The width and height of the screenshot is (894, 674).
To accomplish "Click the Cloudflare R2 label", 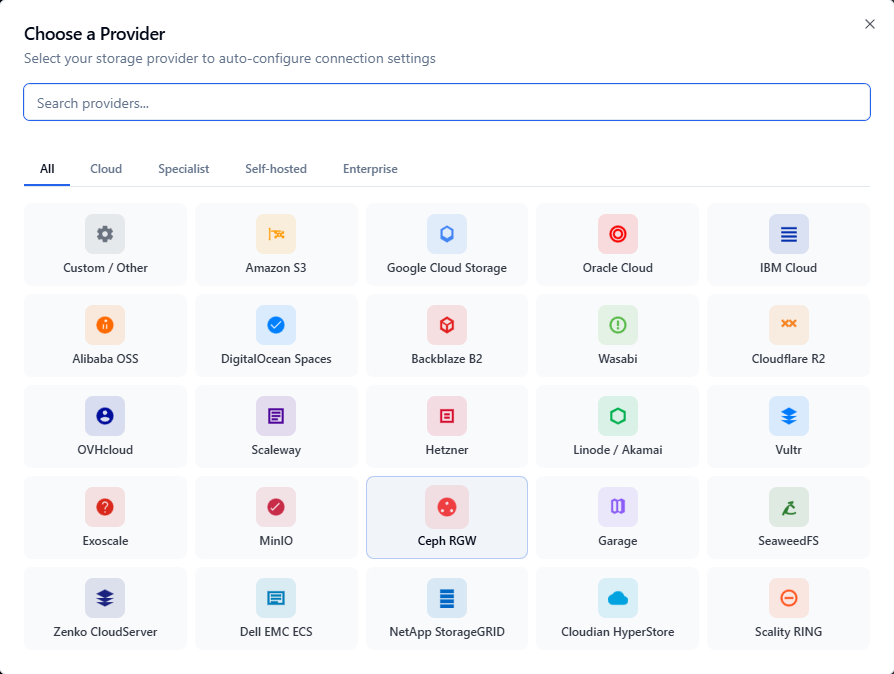I will pos(789,359).
